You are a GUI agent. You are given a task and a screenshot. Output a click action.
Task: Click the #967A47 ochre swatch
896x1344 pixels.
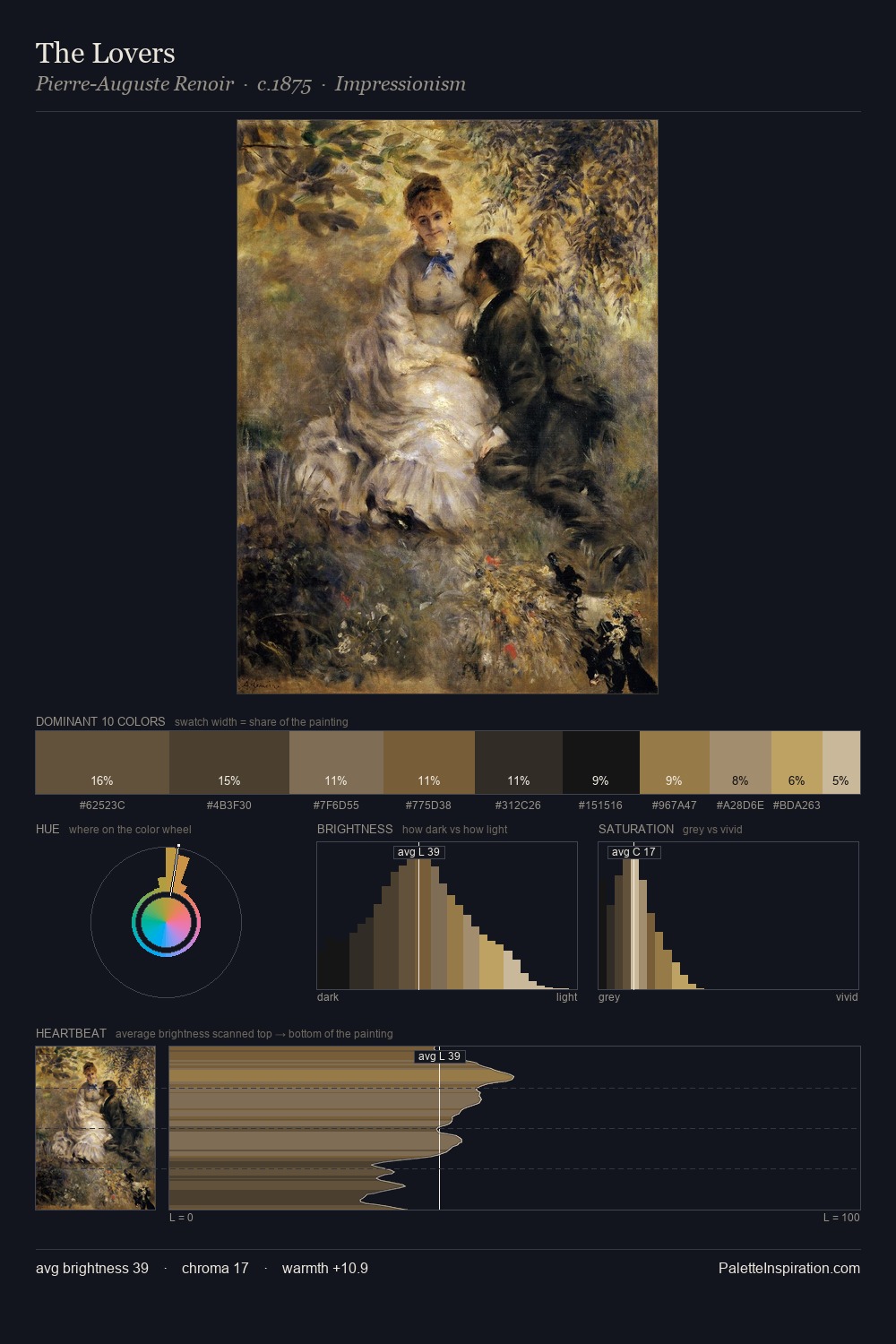[x=675, y=762]
